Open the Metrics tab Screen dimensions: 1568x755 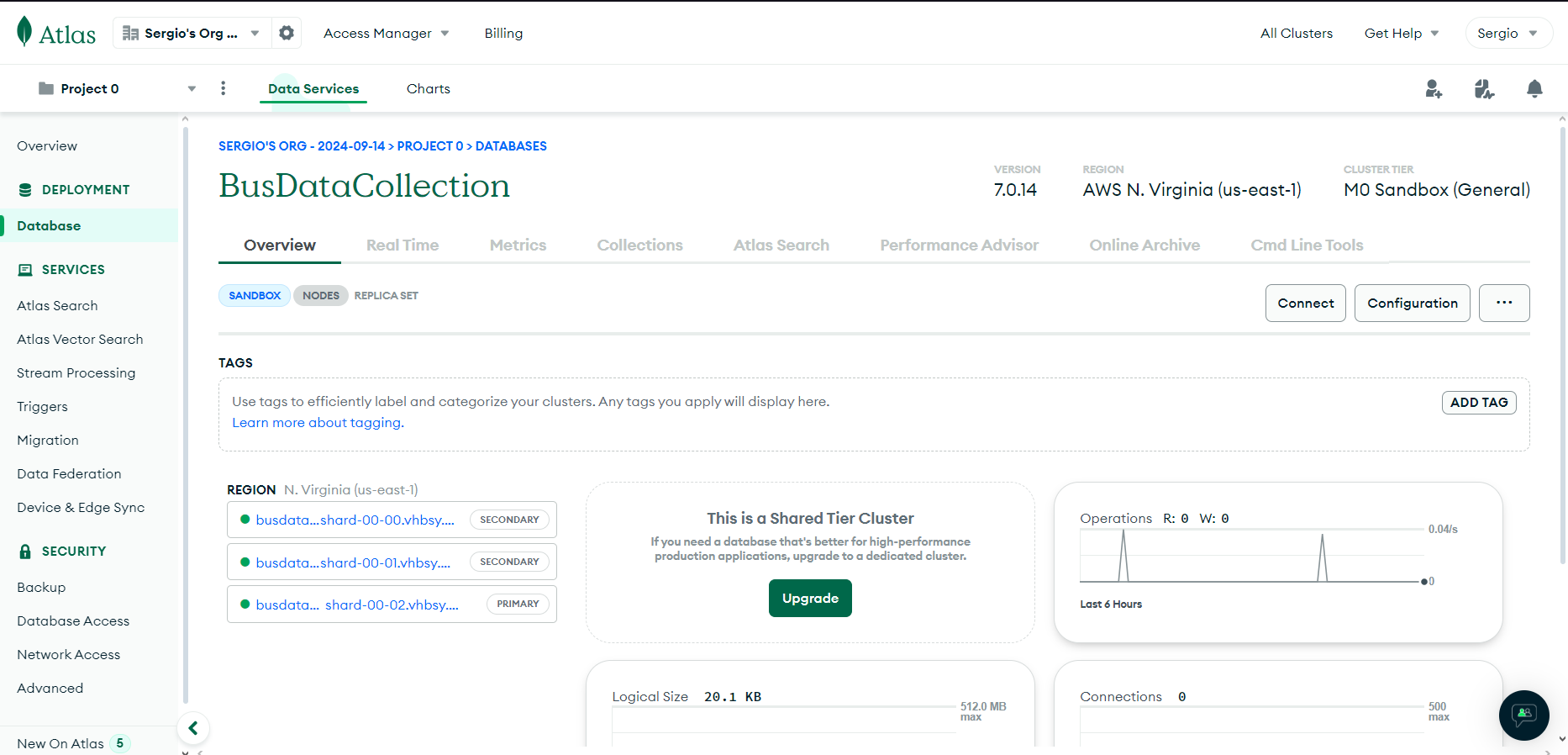(518, 245)
